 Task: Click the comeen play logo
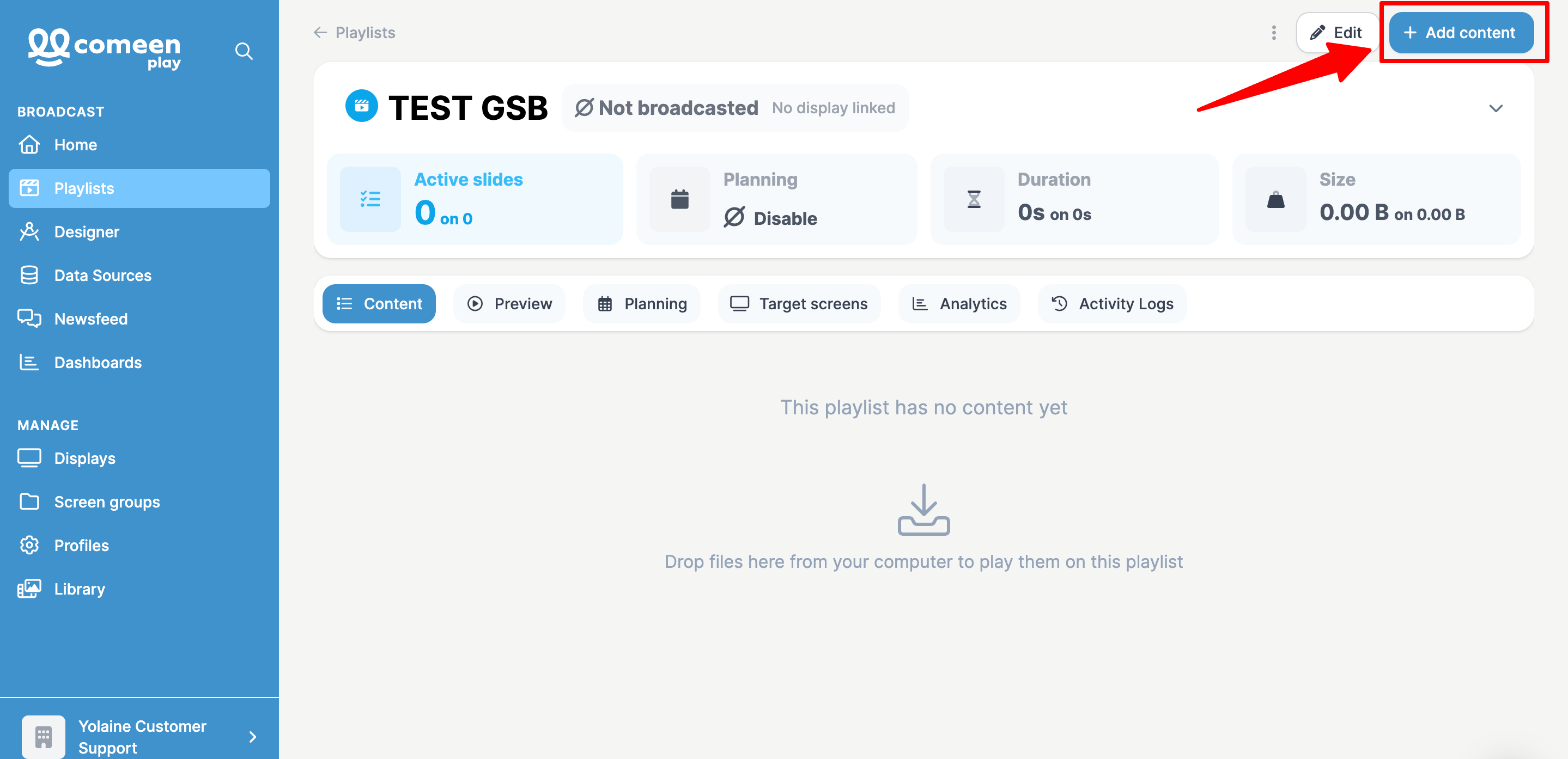[x=105, y=48]
